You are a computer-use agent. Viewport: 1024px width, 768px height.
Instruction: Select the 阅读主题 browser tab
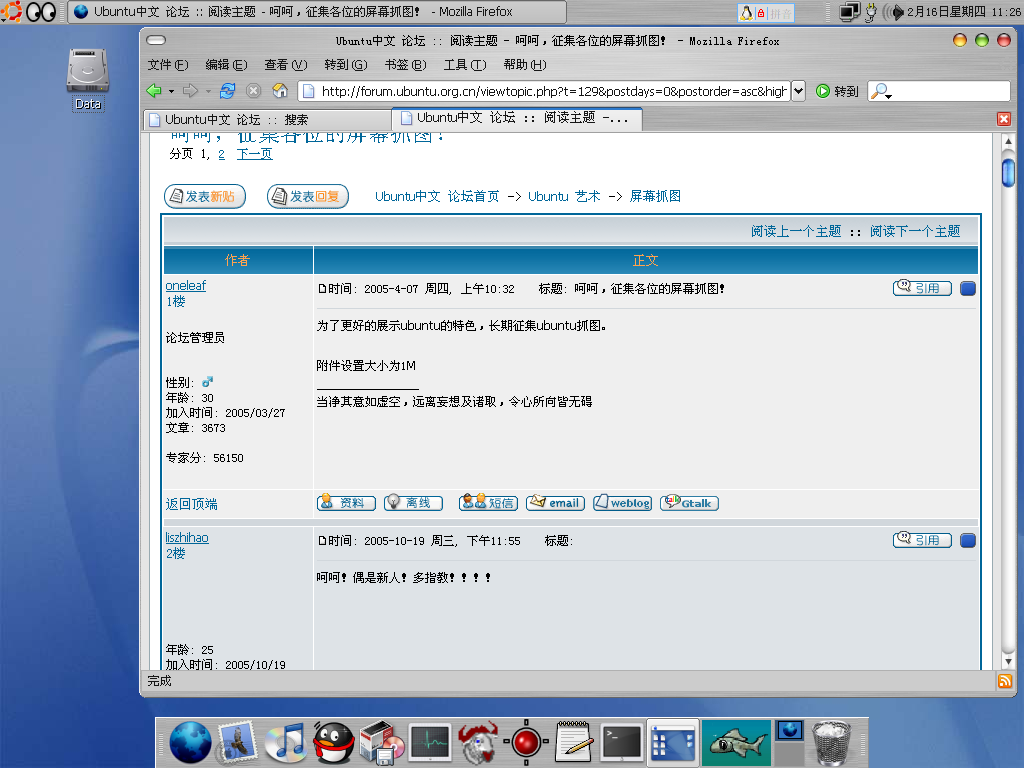(517, 118)
